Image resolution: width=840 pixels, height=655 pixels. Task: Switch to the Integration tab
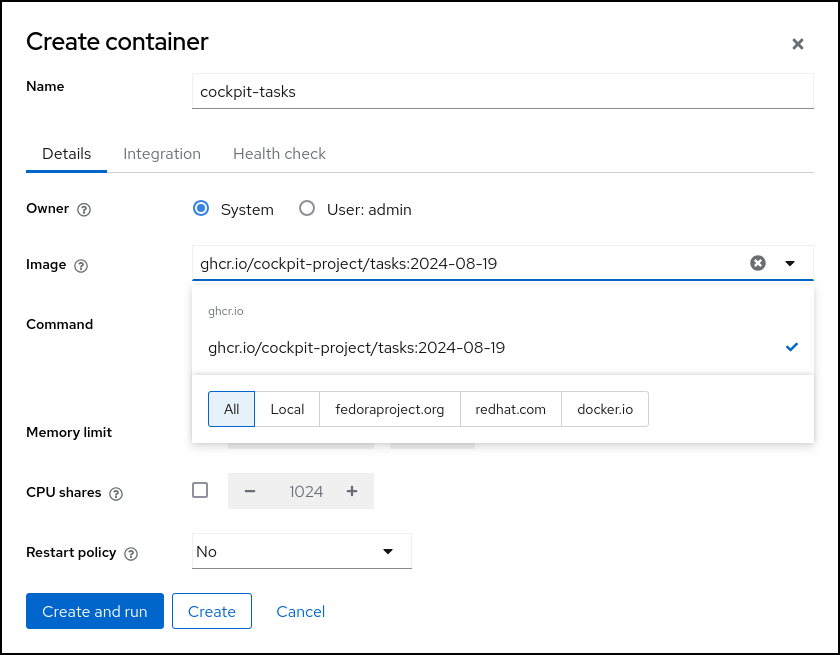[x=162, y=154]
